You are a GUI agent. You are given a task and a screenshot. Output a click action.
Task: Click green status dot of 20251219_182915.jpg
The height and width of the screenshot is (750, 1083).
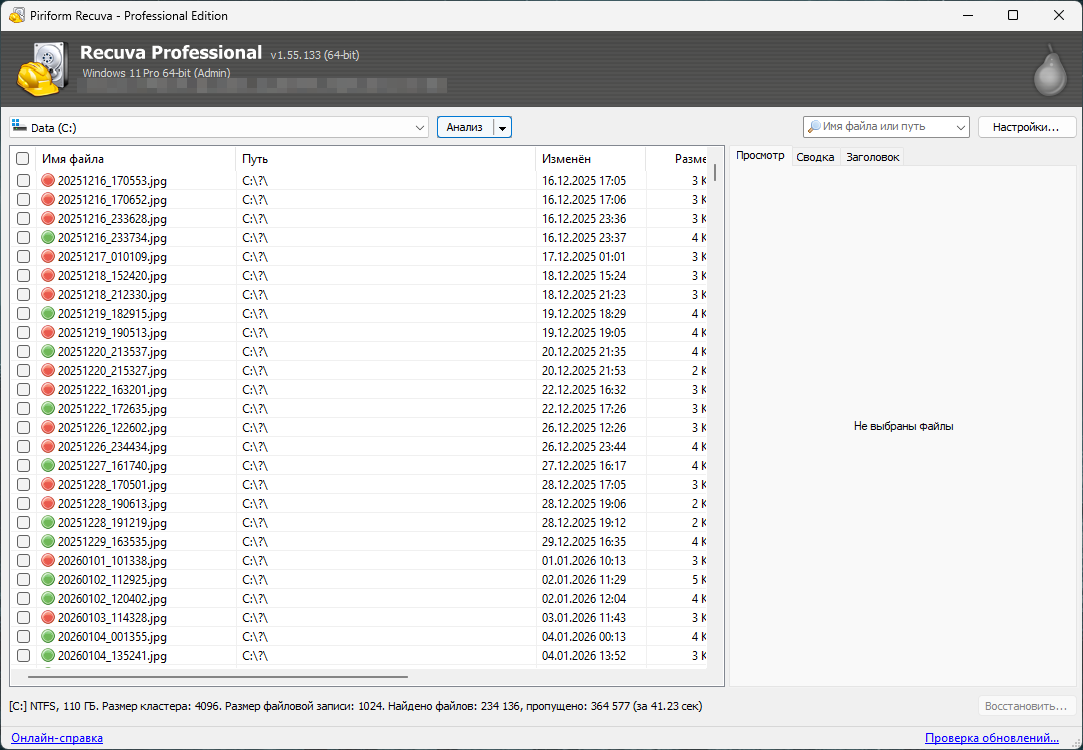coord(48,314)
